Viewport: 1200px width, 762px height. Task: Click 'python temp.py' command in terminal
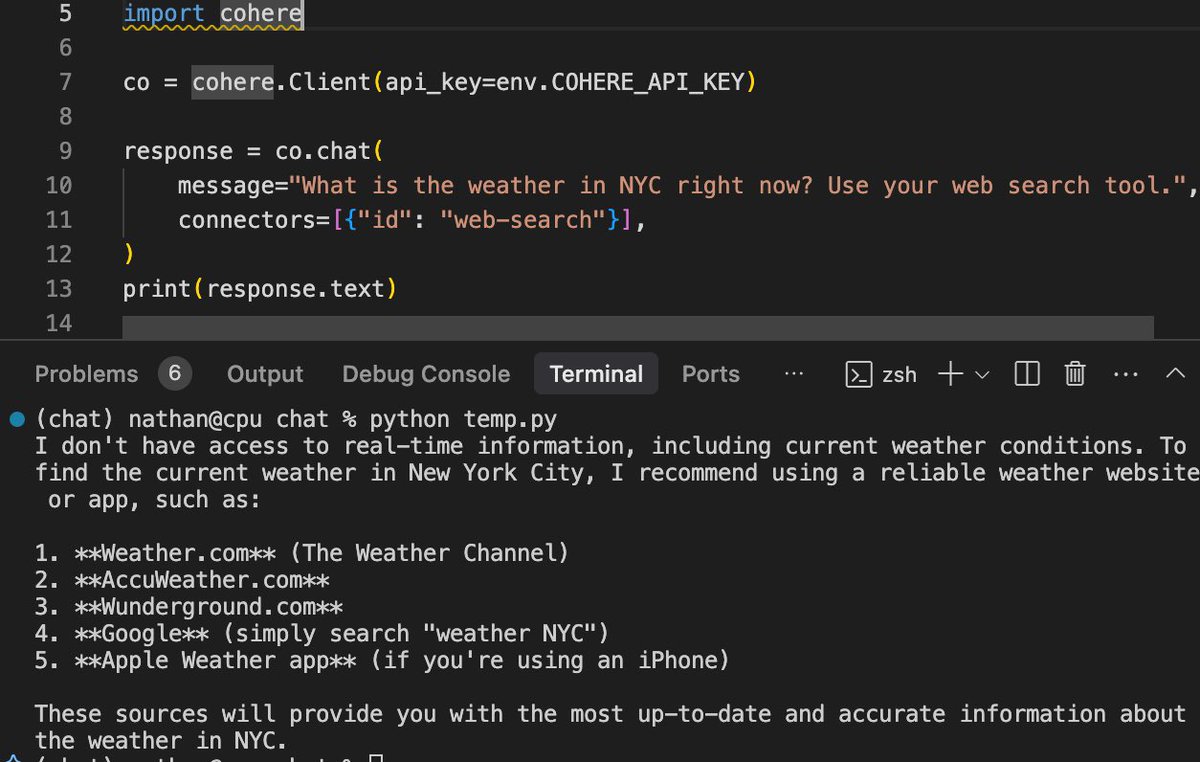click(464, 418)
